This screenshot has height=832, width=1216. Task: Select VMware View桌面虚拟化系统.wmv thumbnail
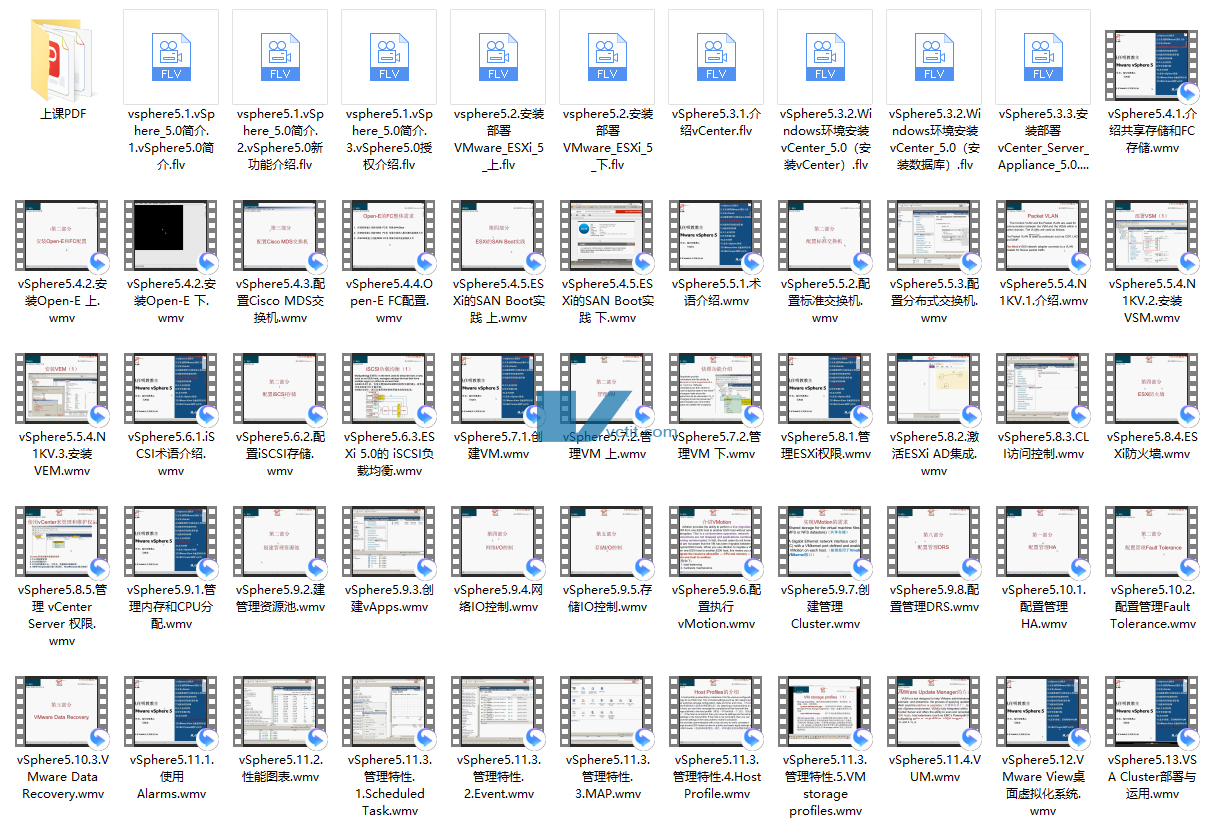coord(1043,712)
